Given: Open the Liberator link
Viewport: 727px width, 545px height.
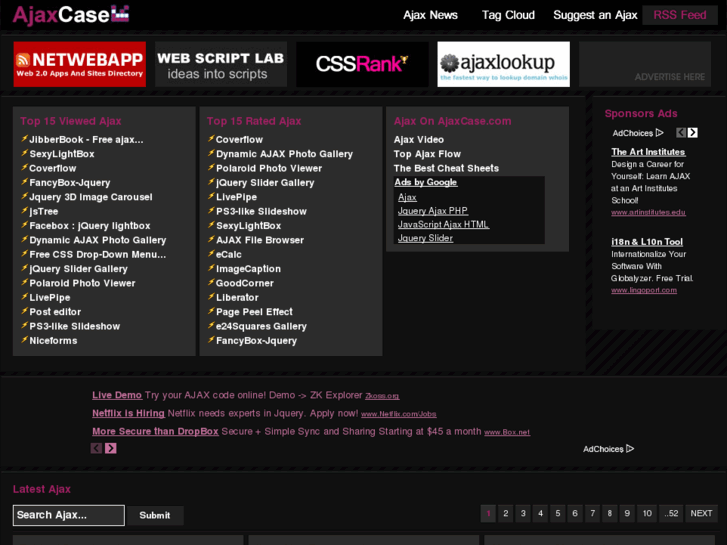Looking at the screenshot, I should [237, 298].
